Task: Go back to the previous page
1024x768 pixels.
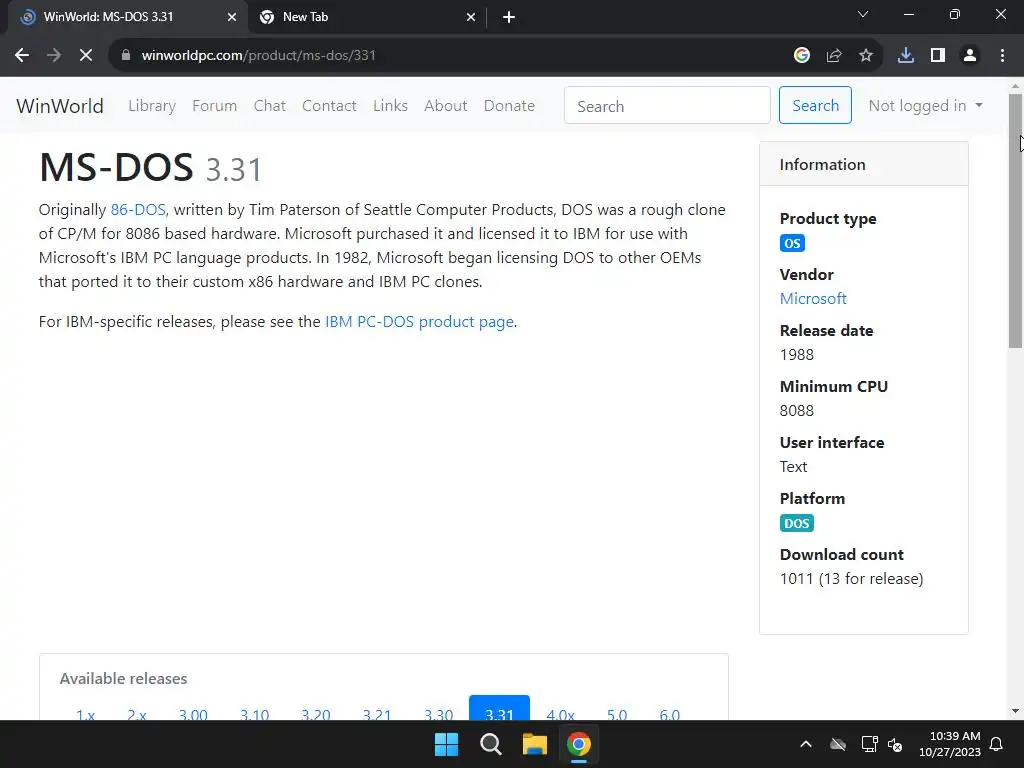Action: pyautogui.click(x=22, y=56)
